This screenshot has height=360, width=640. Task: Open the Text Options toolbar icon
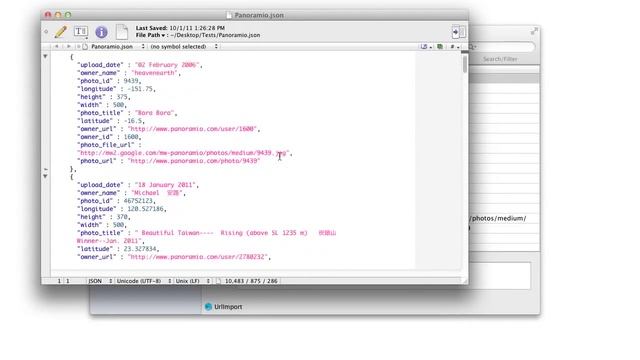[81, 32]
